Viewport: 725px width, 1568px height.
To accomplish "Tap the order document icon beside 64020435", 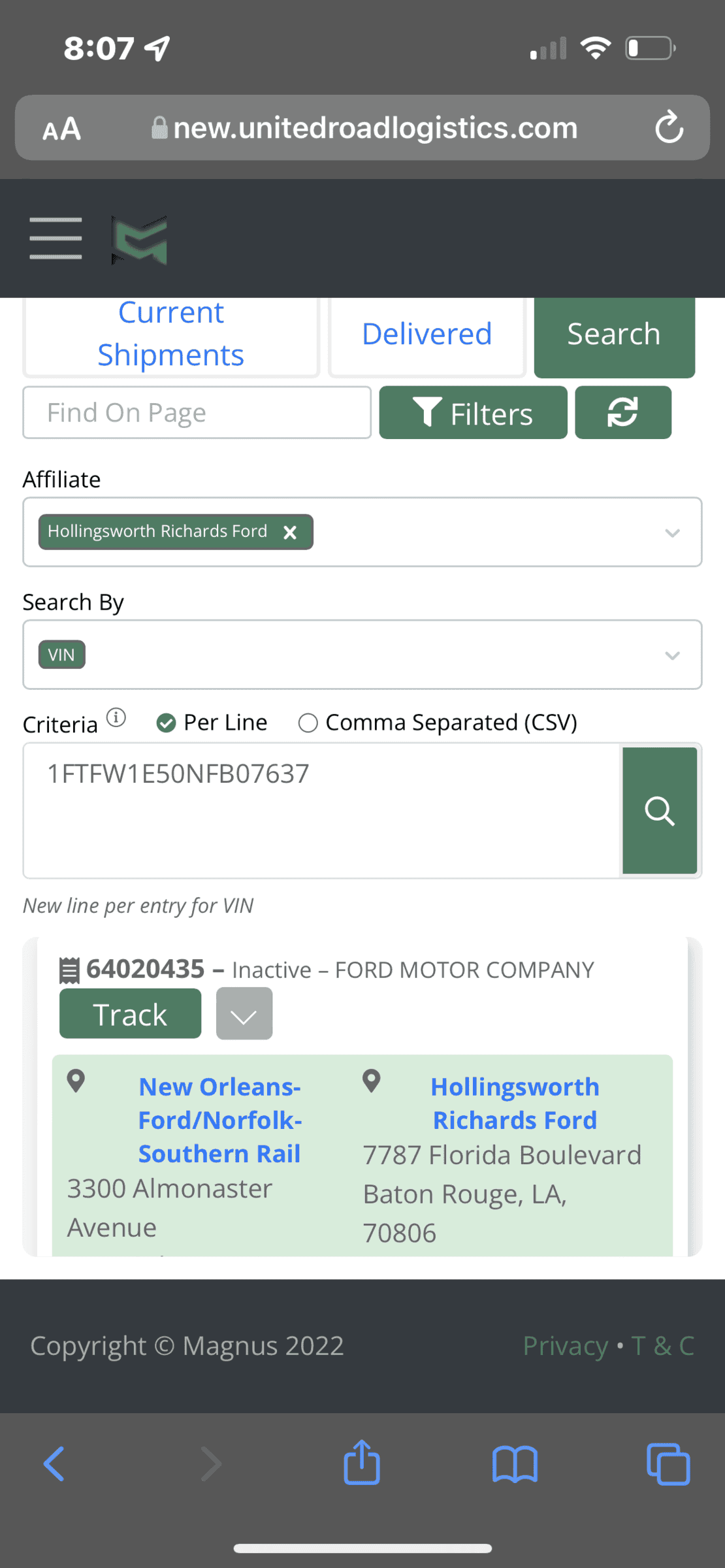I will click(69, 970).
